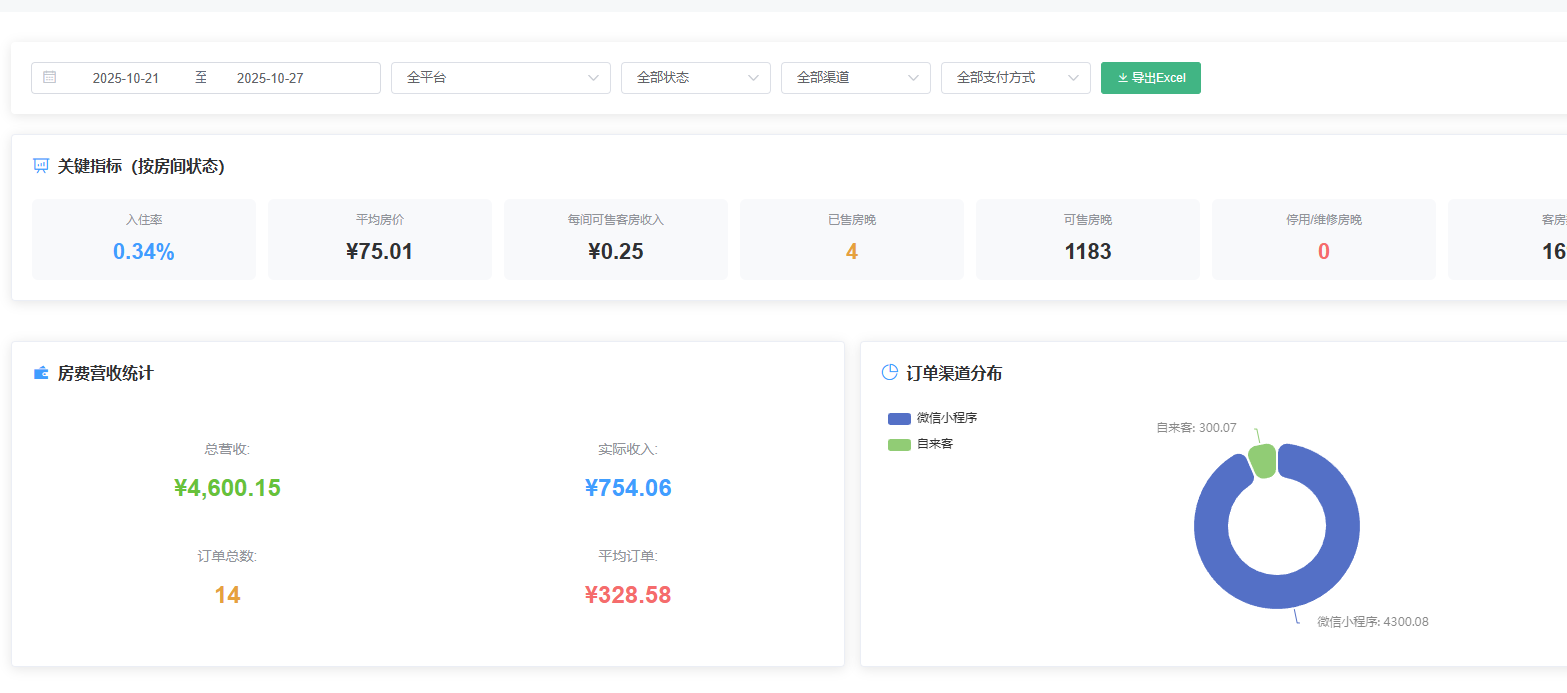This screenshot has height=693, width=1567.
Task: Click the 已售房晚 metric card
Action: tap(852, 239)
